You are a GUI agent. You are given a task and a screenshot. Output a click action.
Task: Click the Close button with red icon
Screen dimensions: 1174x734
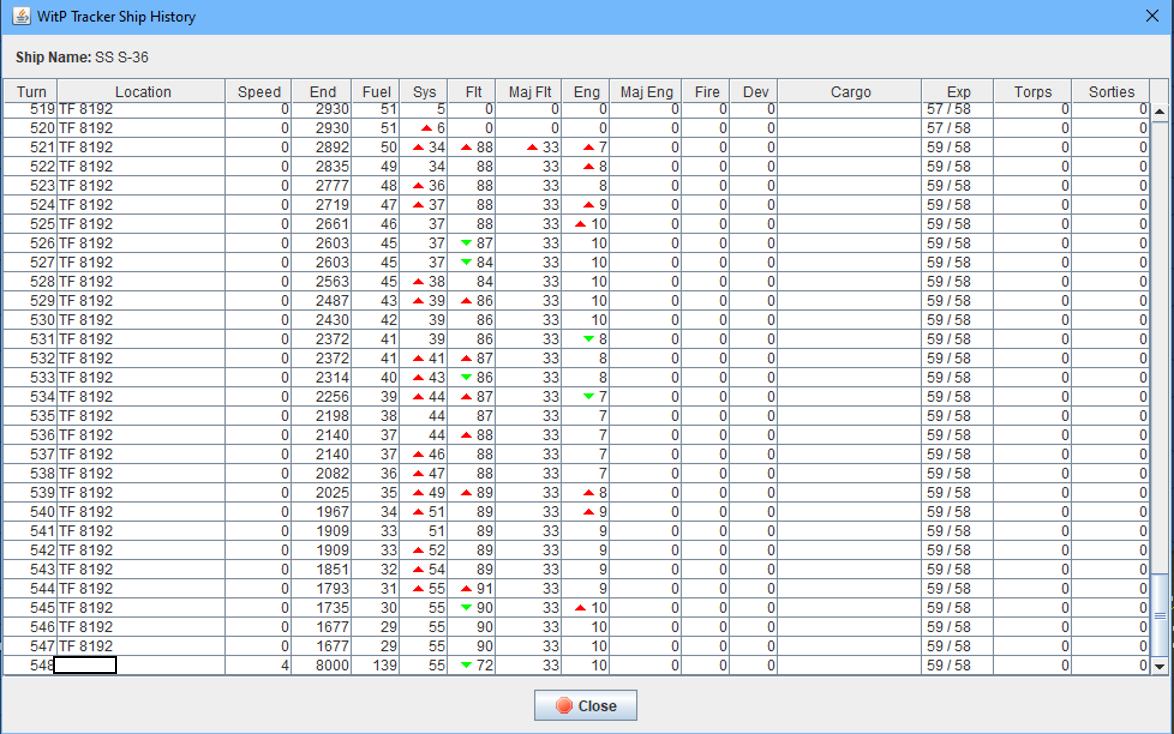[x=586, y=706]
